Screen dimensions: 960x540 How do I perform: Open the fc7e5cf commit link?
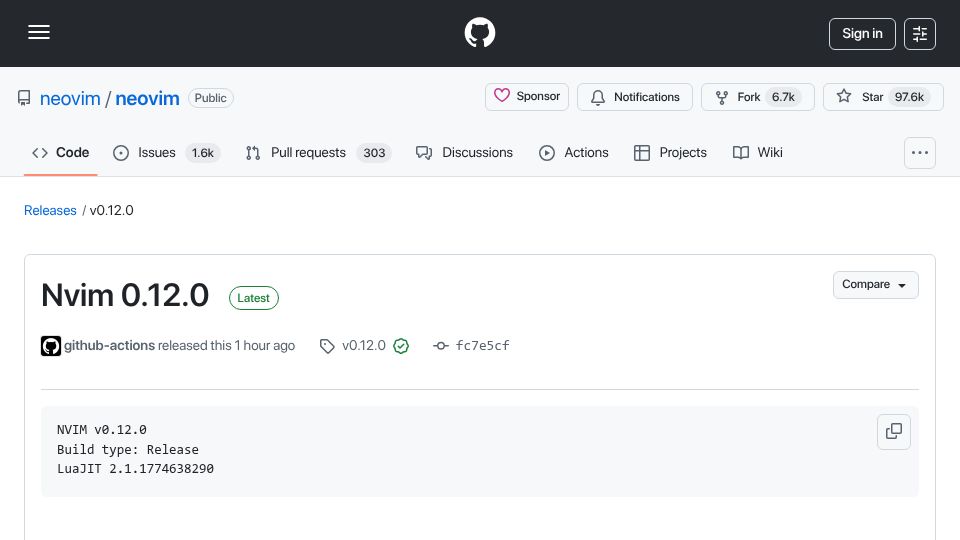click(x=482, y=345)
